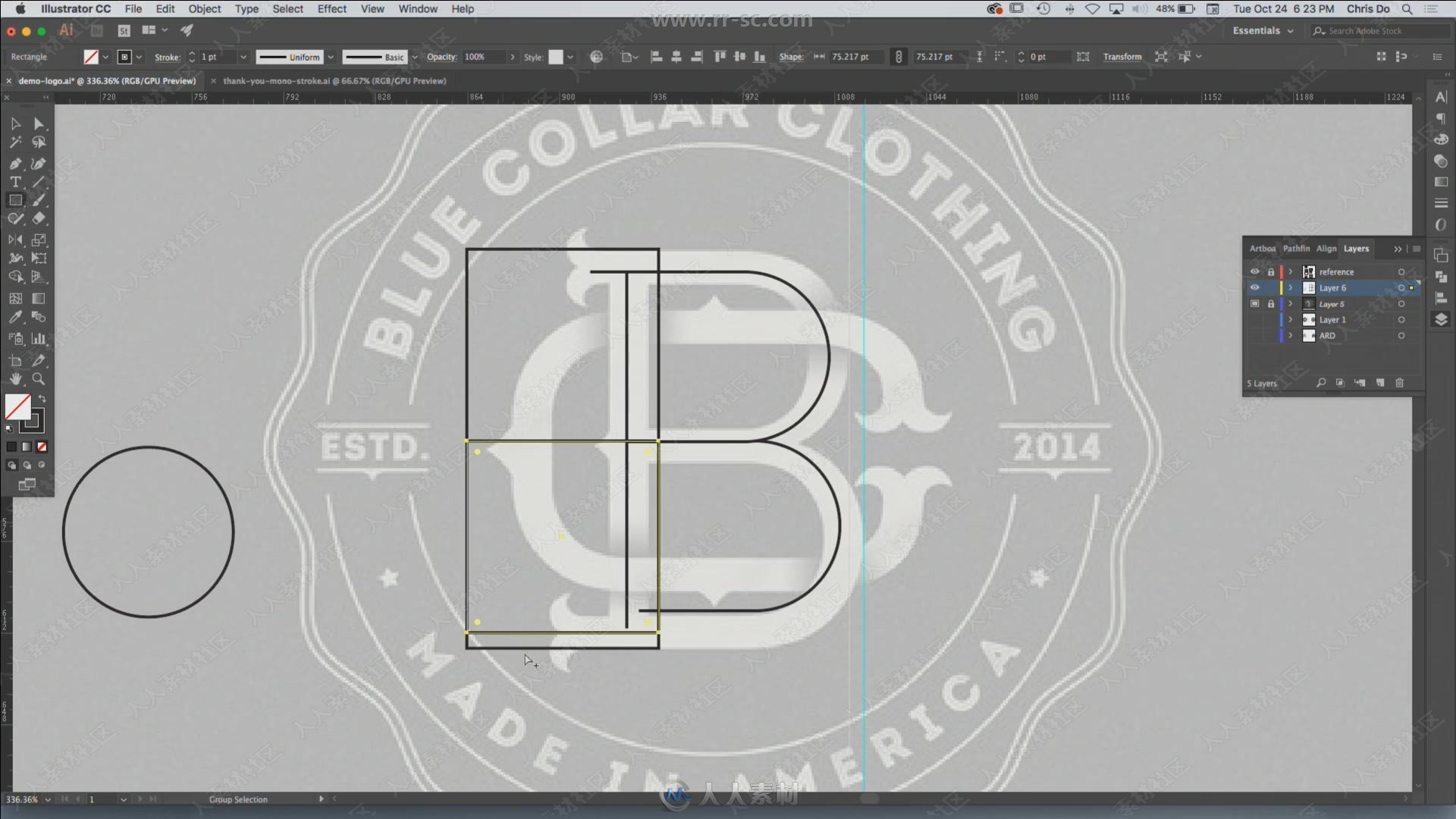Open Effect menu
Image resolution: width=1456 pixels, height=819 pixels.
pos(331,9)
